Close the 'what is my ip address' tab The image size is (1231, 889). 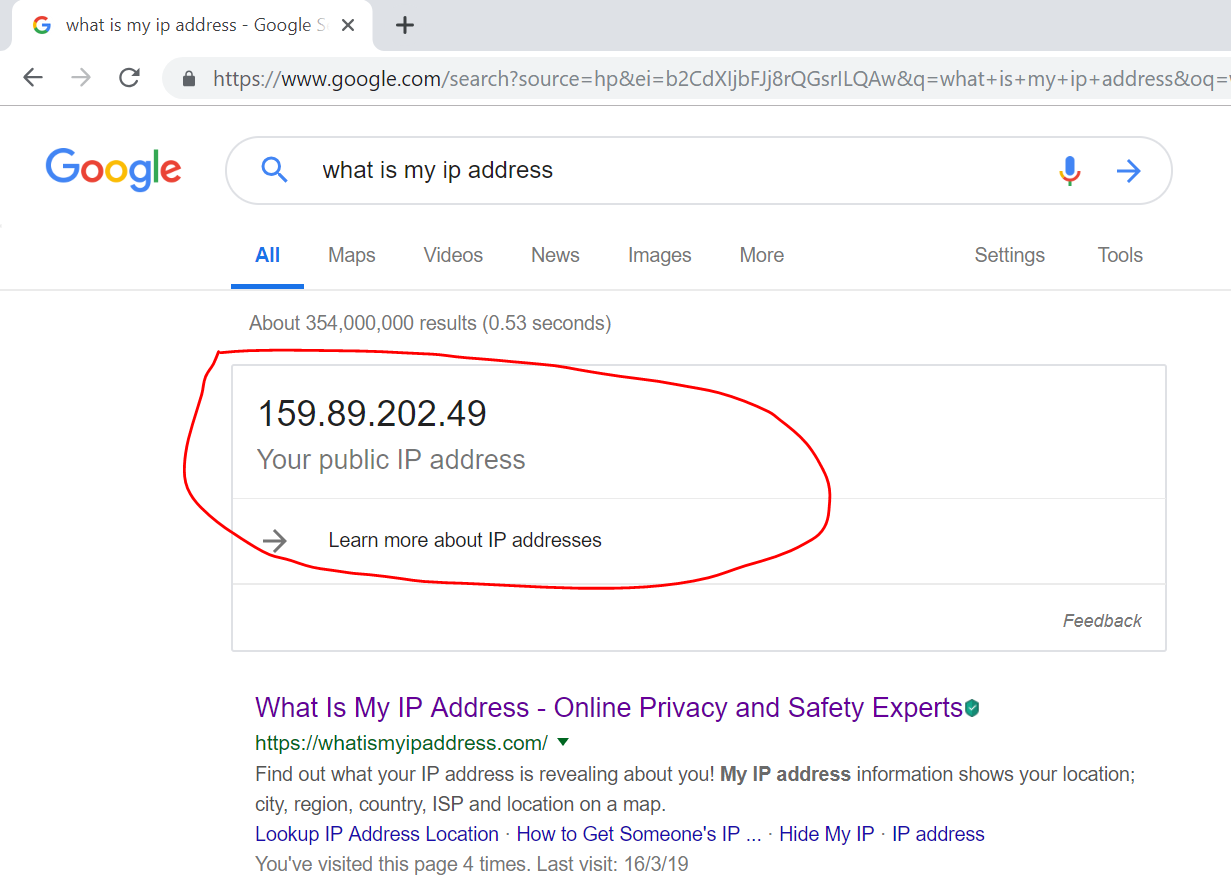[348, 25]
